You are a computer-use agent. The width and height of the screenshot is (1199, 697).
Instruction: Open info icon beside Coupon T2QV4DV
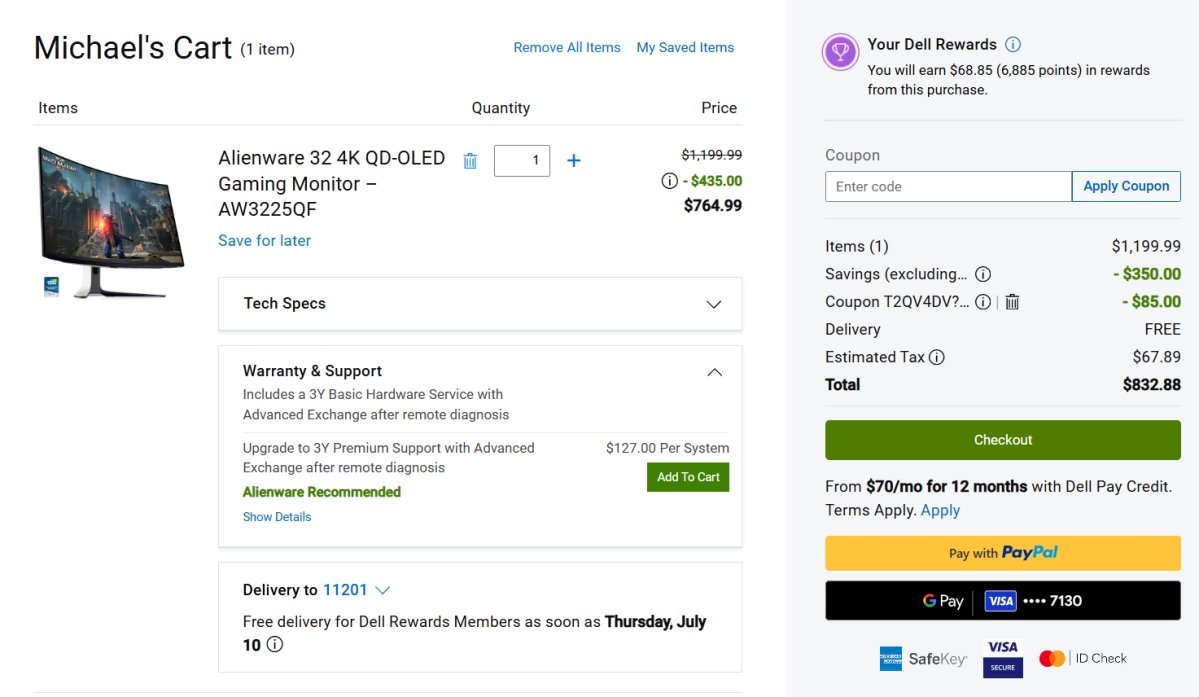[x=983, y=302]
